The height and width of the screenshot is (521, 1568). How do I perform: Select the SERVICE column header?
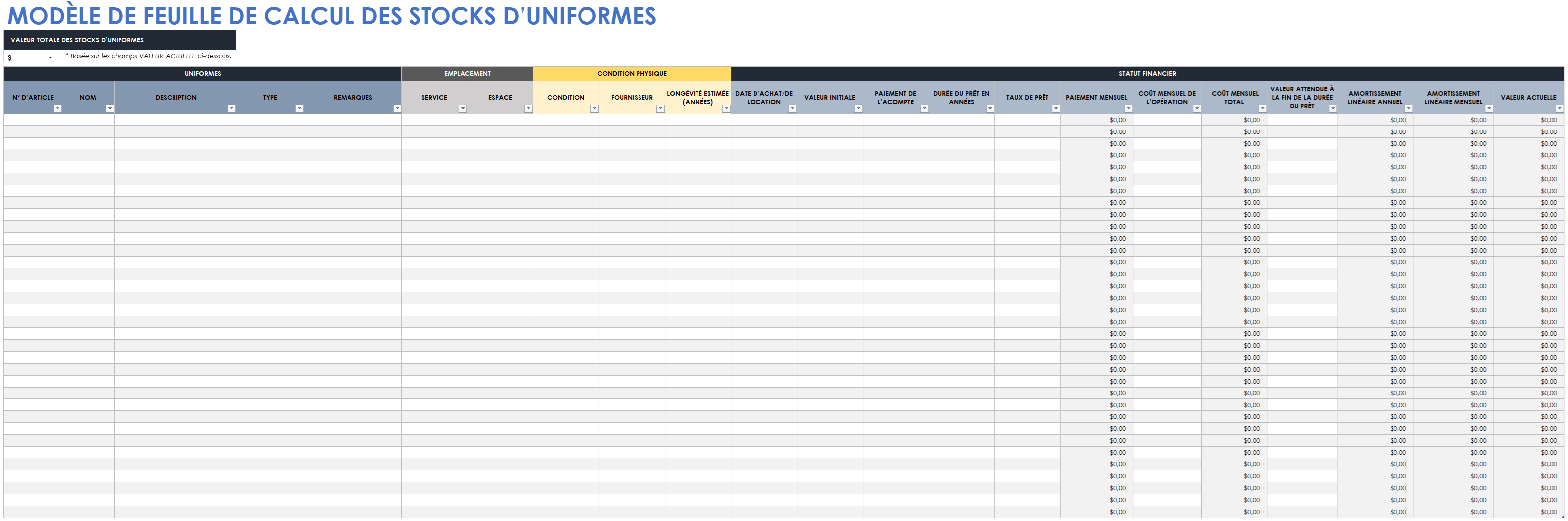click(x=435, y=97)
